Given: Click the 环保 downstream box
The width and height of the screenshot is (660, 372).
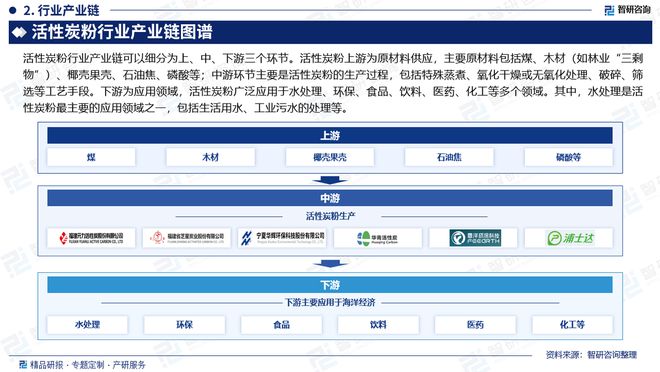Looking at the screenshot, I should [184, 324].
